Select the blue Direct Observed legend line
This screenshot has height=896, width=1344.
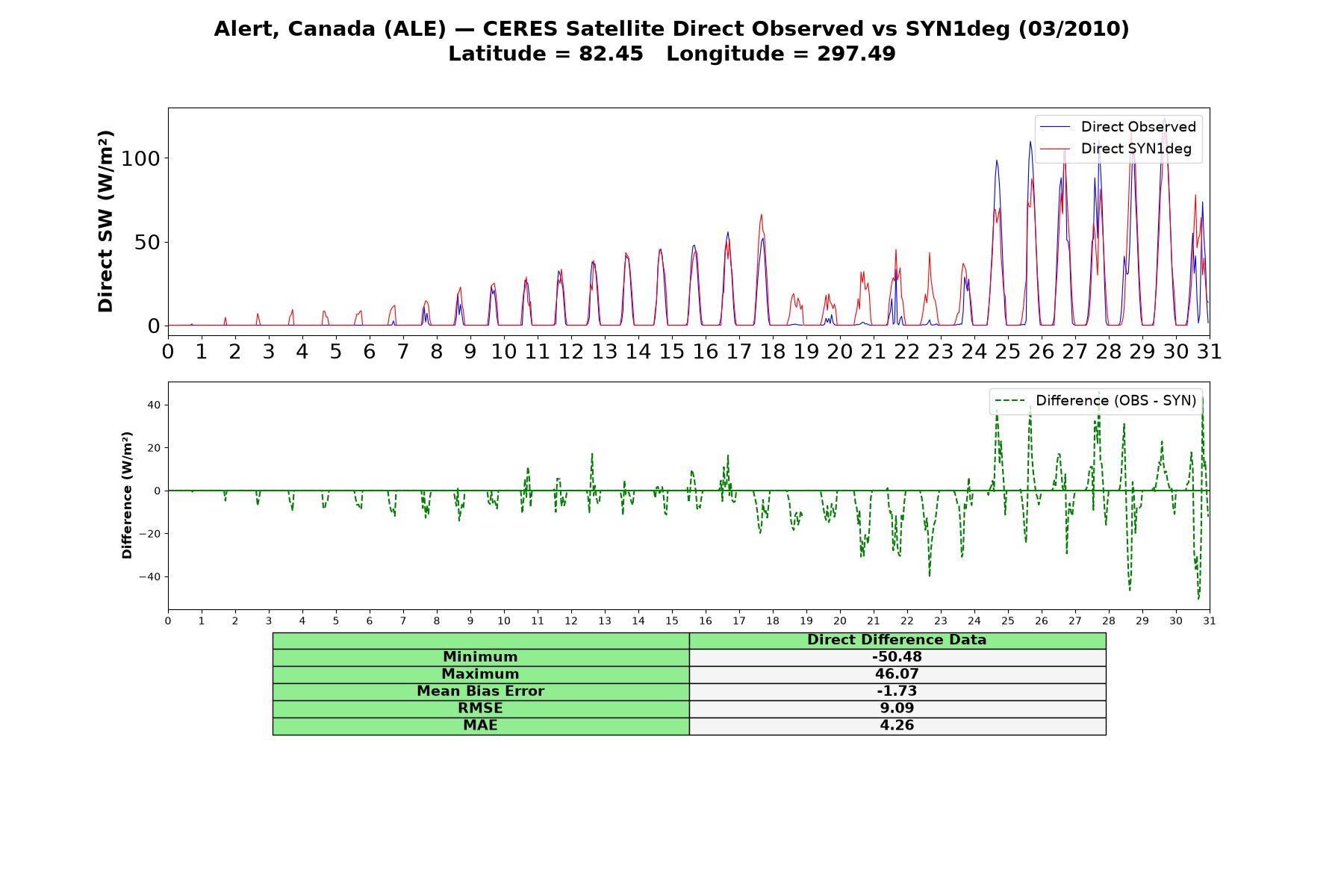1055,127
